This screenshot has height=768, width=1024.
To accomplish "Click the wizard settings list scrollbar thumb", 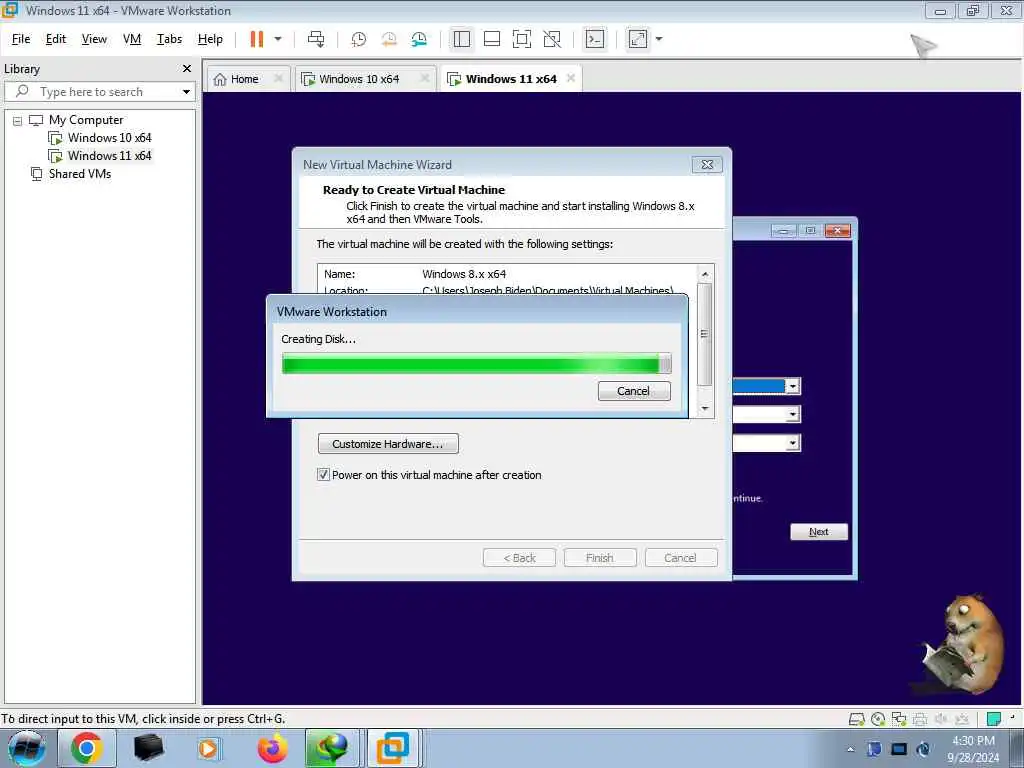I will (x=705, y=334).
